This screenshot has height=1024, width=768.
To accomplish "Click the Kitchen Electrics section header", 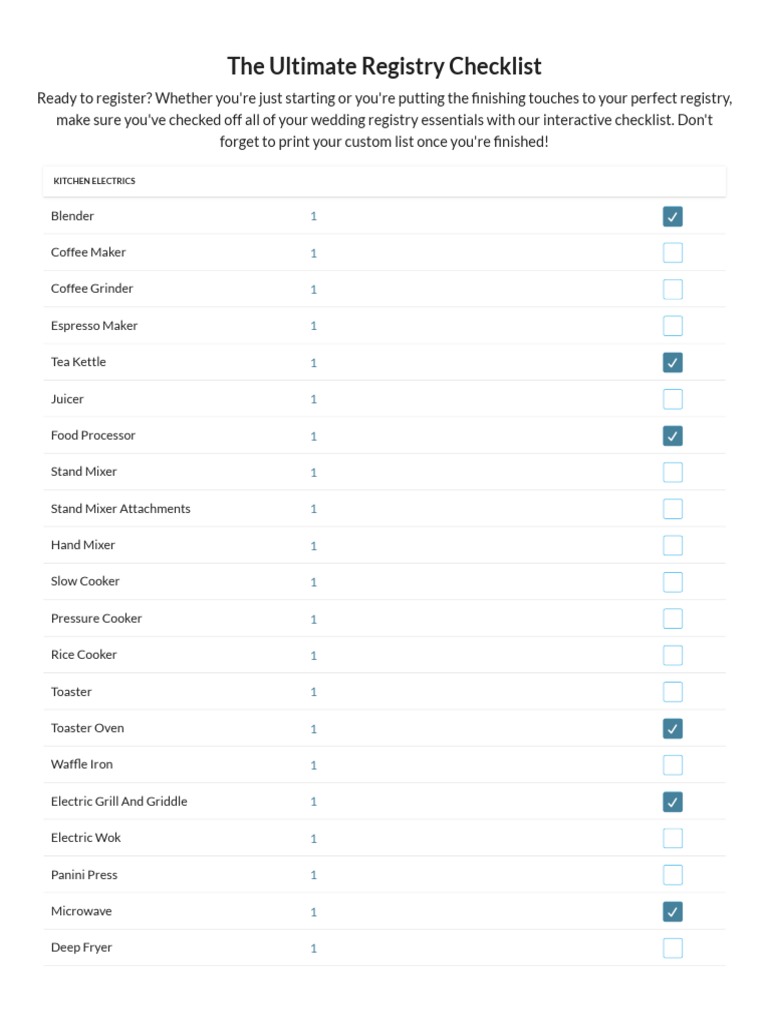I will coord(94,181).
